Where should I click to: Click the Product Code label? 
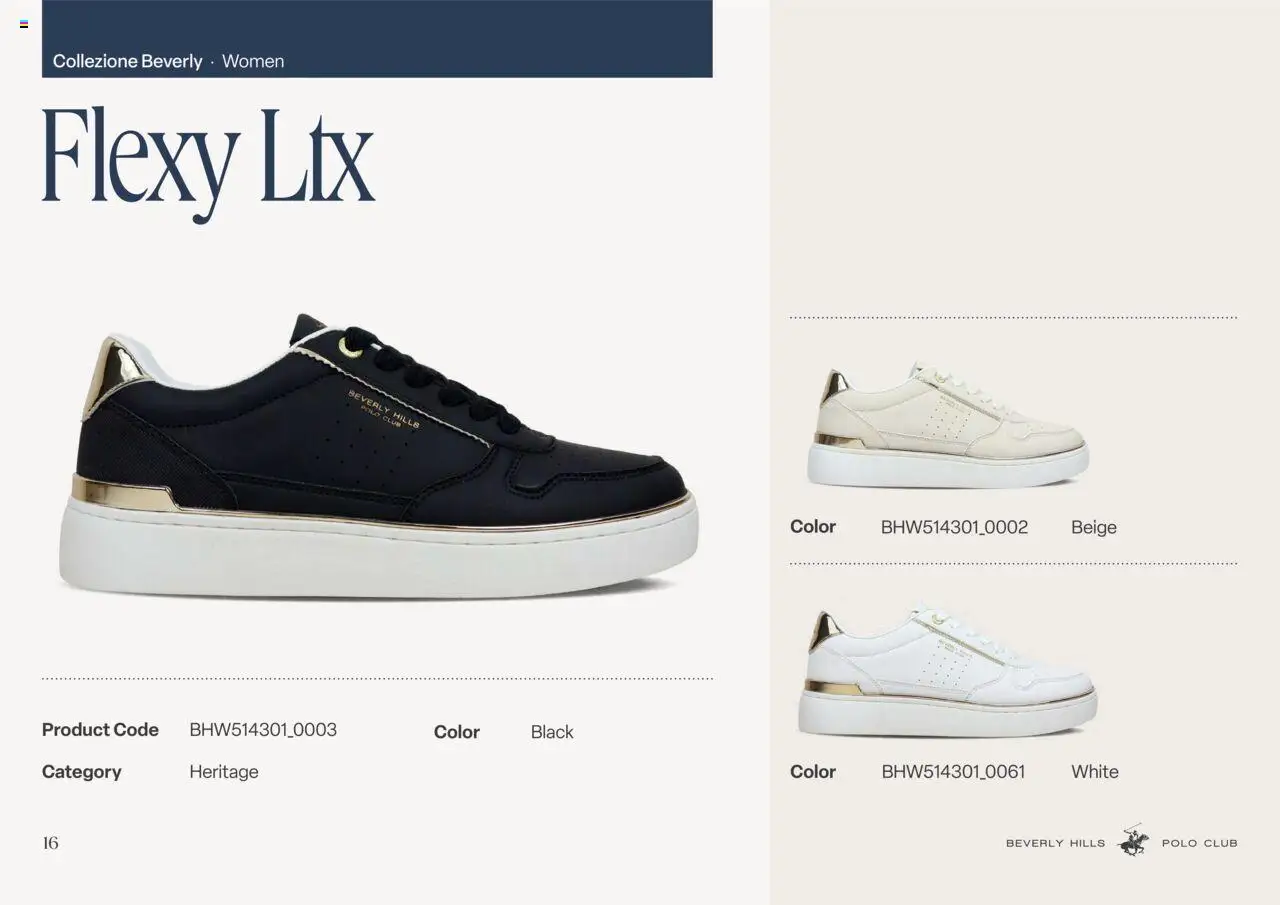point(100,730)
